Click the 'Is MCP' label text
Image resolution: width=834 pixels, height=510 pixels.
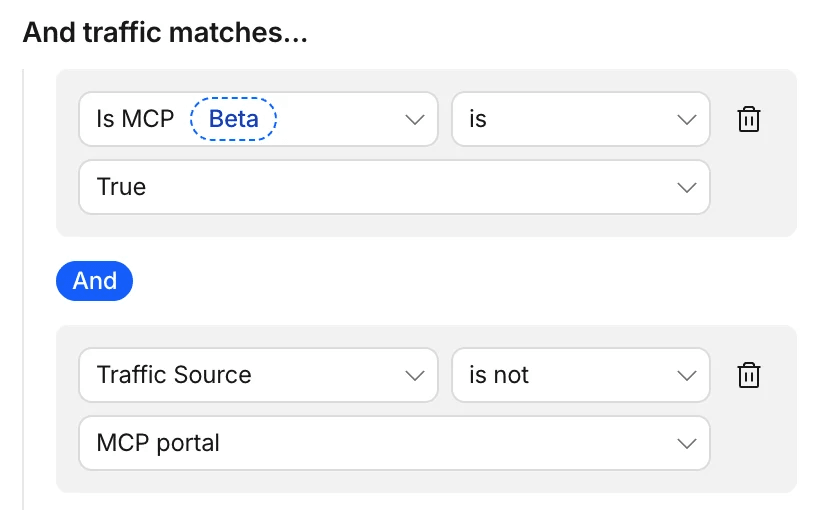click(x=135, y=119)
